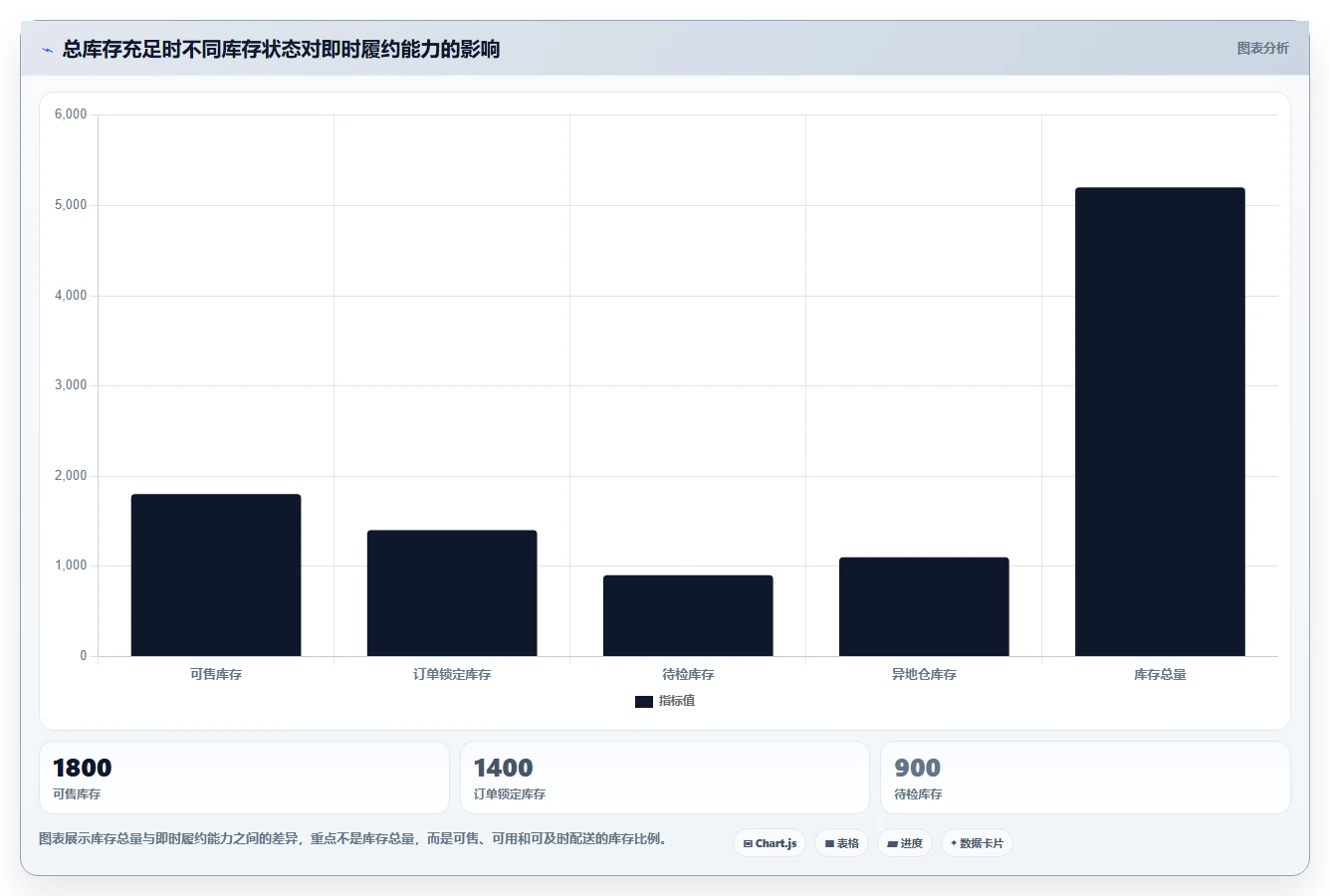
Task: Click the 待检库存 bar in the chart
Action: (x=688, y=615)
